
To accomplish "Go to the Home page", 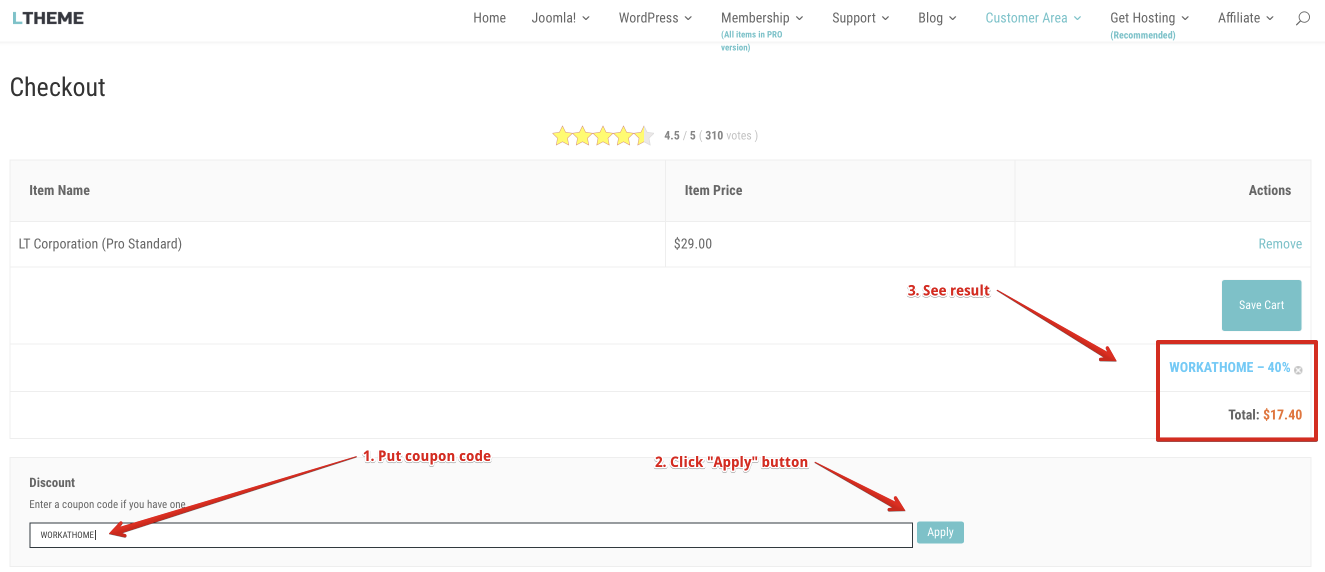I will pos(489,18).
